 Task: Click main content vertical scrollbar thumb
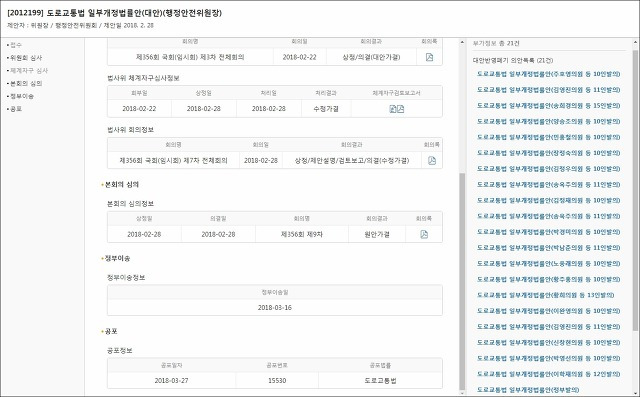click(x=462, y=282)
